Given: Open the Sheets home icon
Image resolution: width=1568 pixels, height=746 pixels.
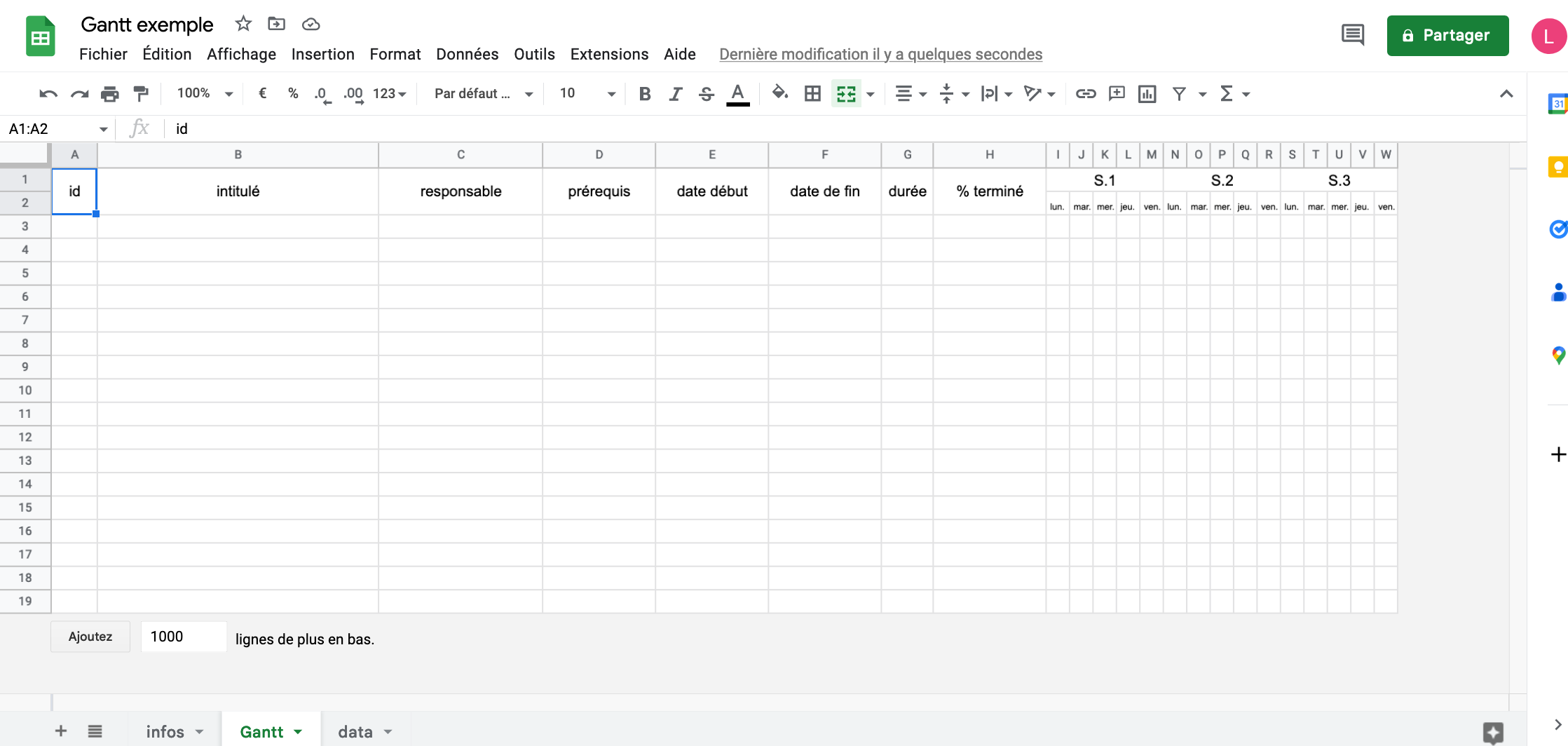Looking at the screenshot, I should pos(41,36).
